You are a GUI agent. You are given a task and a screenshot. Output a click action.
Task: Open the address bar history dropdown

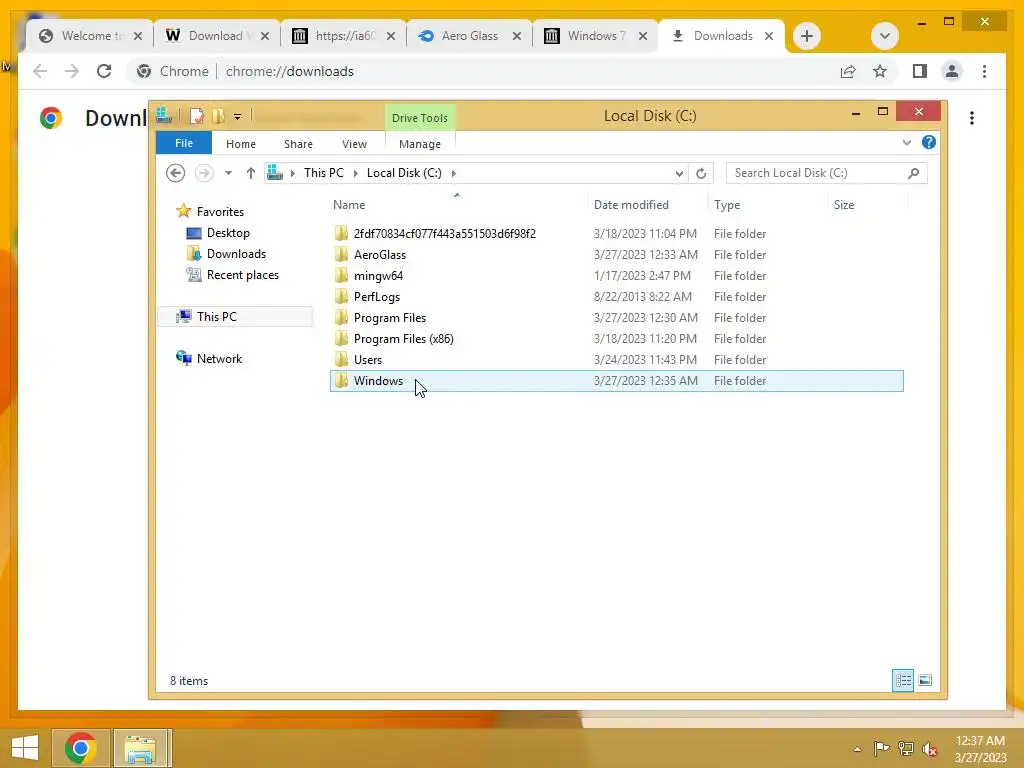[x=679, y=173]
